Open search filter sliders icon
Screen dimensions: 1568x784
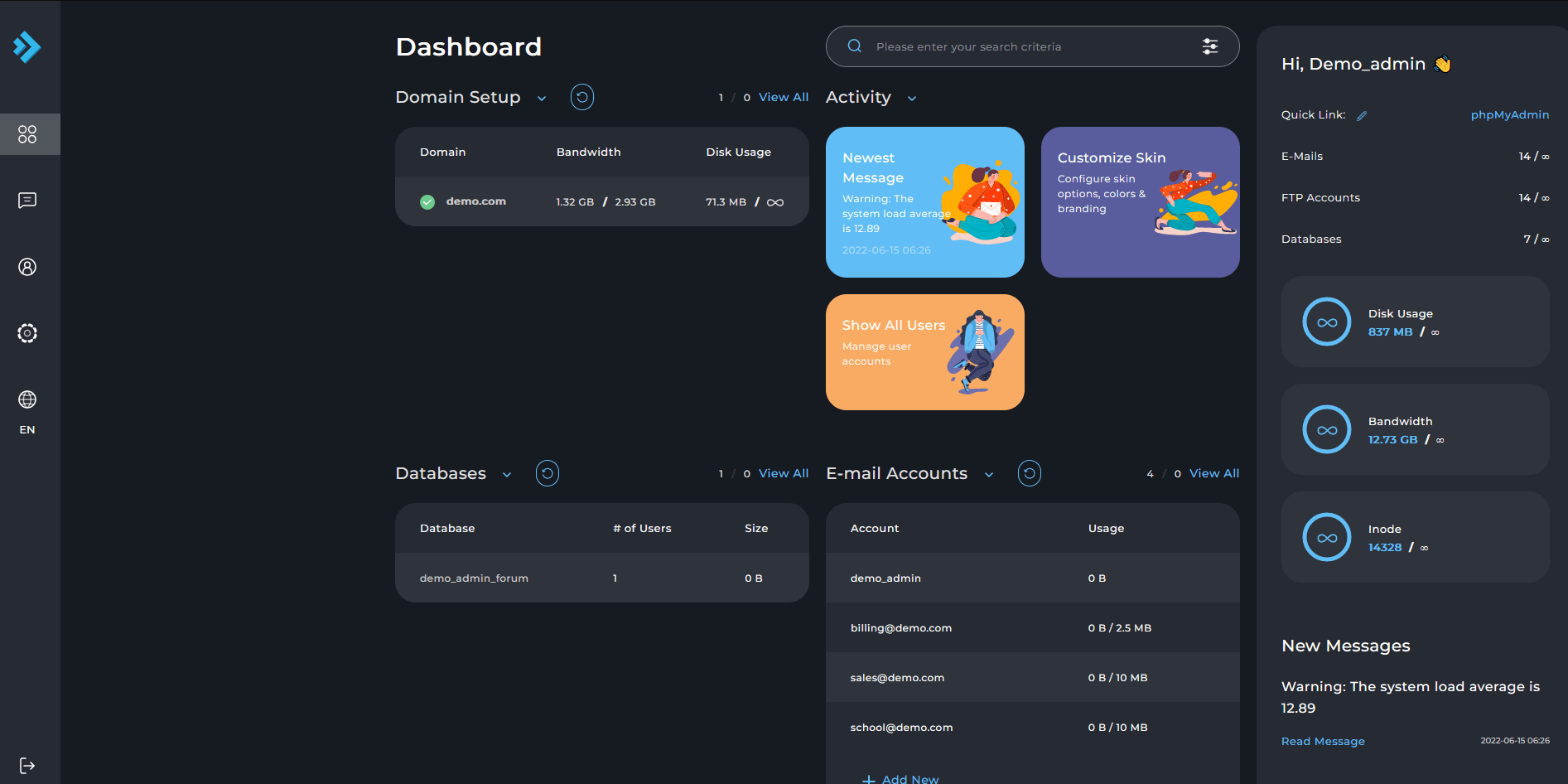(x=1209, y=46)
